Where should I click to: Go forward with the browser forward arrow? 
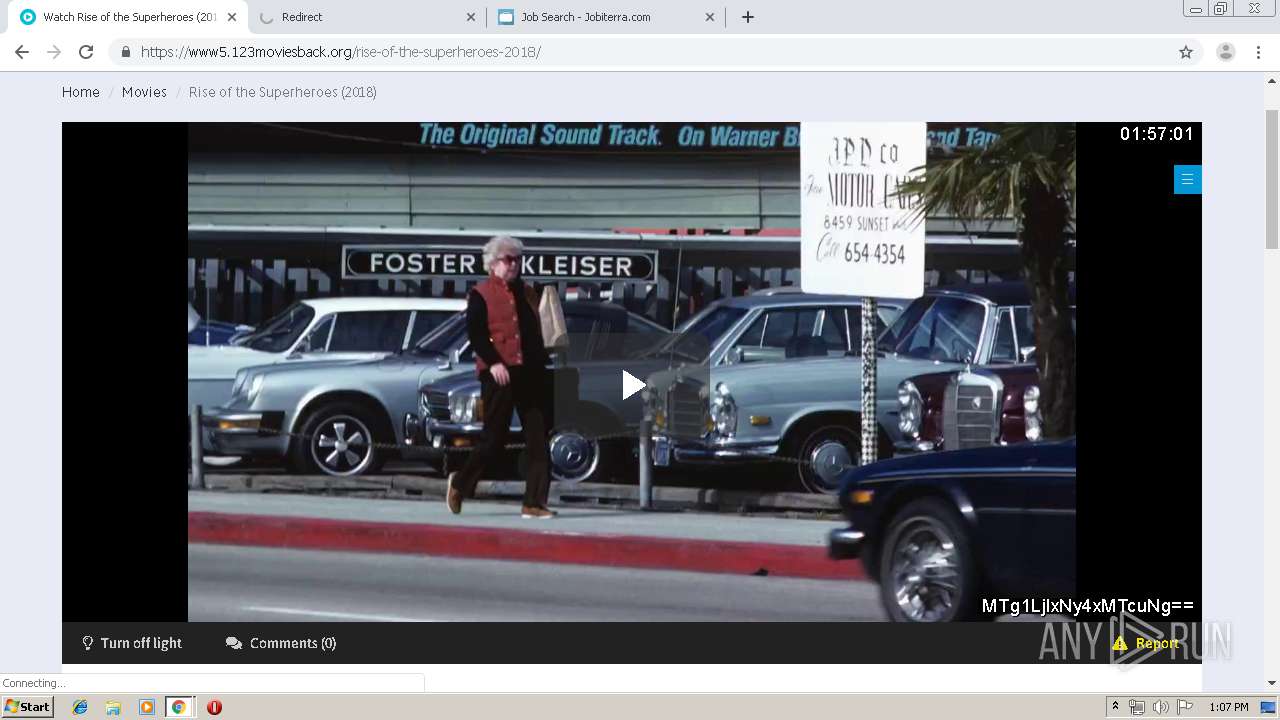tap(54, 52)
